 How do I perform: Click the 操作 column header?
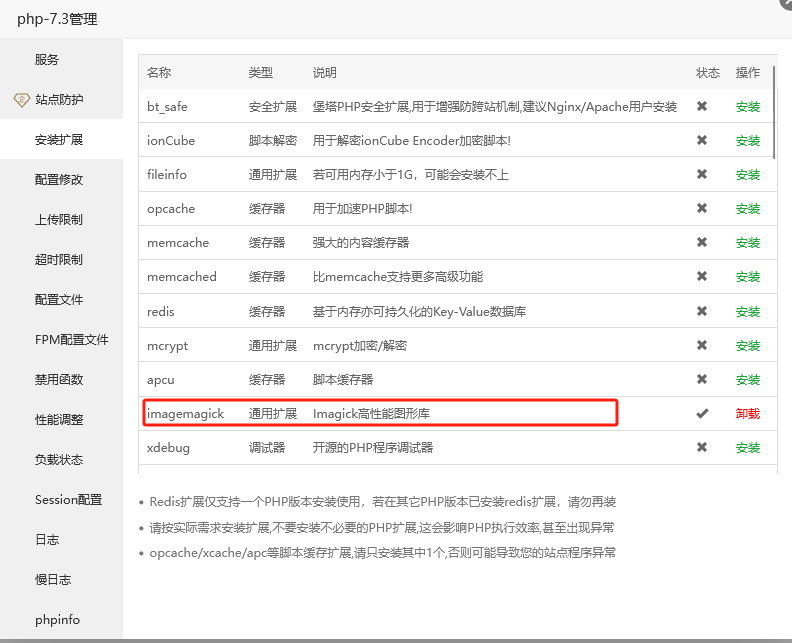click(748, 73)
